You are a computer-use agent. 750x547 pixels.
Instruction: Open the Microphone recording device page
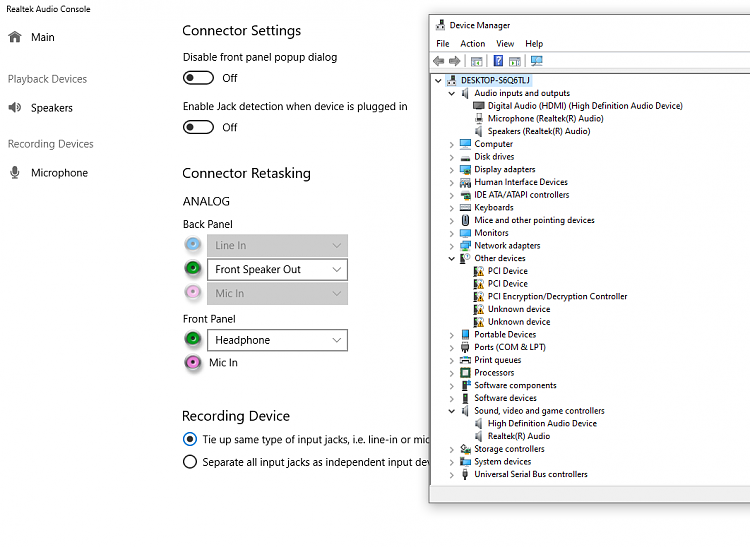tap(59, 173)
